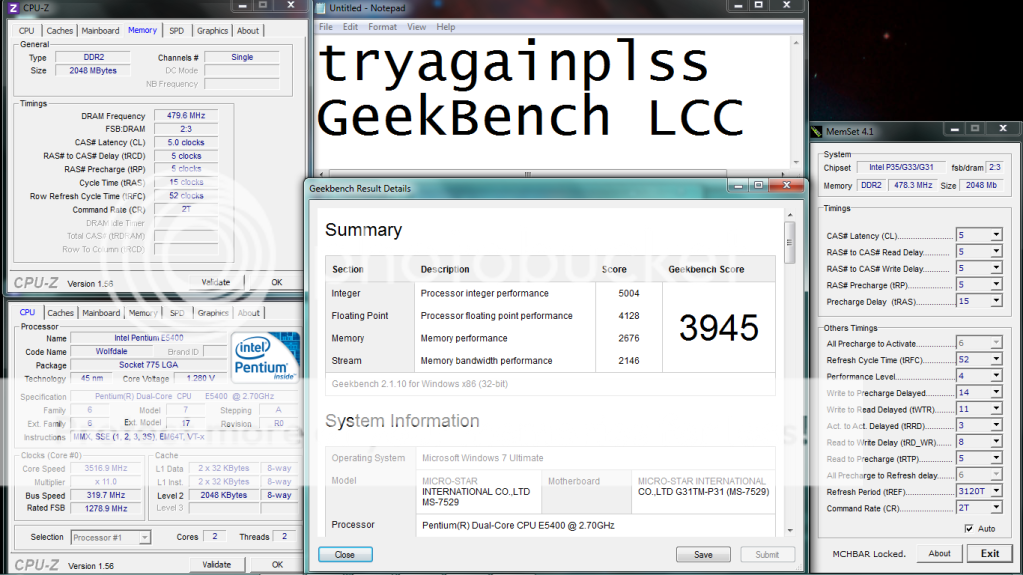Viewport: 1023px width, 575px height.
Task: Click the MemSet 4.1 title bar icon
Action: (816, 131)
